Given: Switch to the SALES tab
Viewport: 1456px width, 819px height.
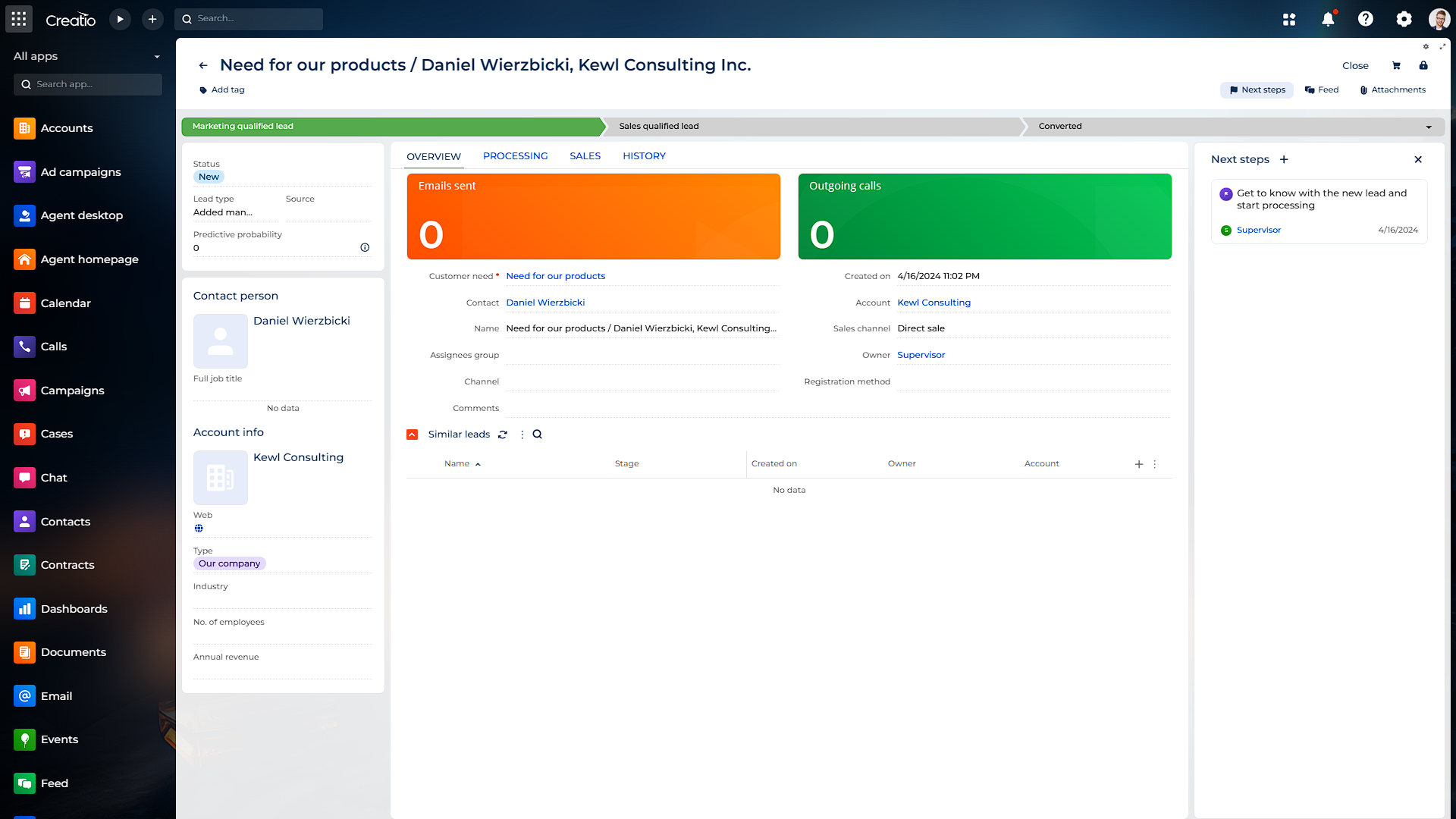Looking at the screenshot, I should point(585,156).
